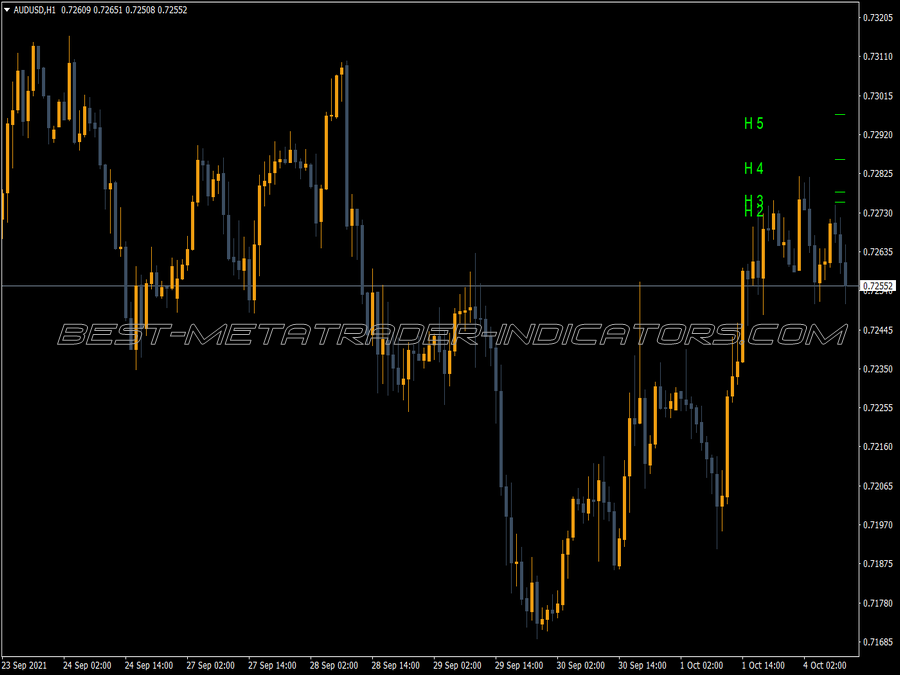This screenshot has height=675, width=900.
Task: Click price scale value 0.72350
Action: (x=878, y=369)
